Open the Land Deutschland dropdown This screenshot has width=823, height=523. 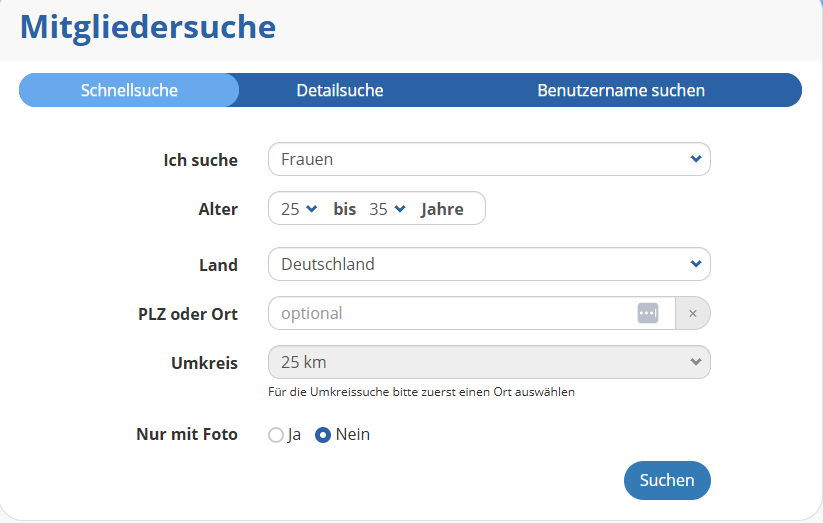click(489, 264)
